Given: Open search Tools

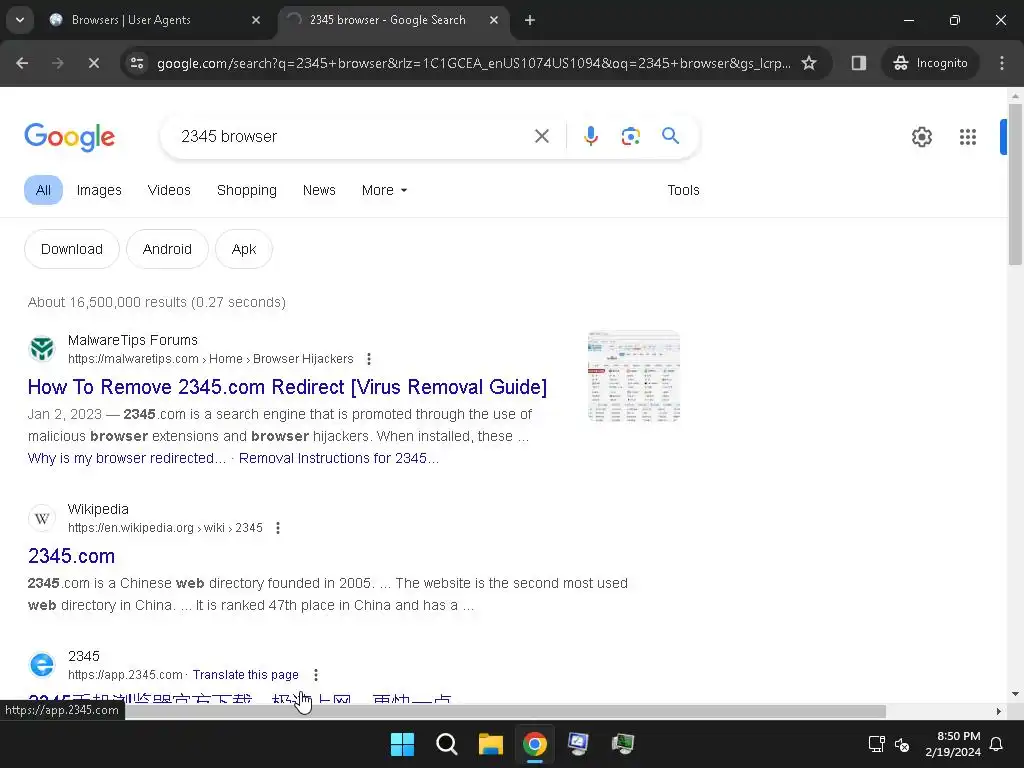Looking at the screenshot, I should (683, 190).
